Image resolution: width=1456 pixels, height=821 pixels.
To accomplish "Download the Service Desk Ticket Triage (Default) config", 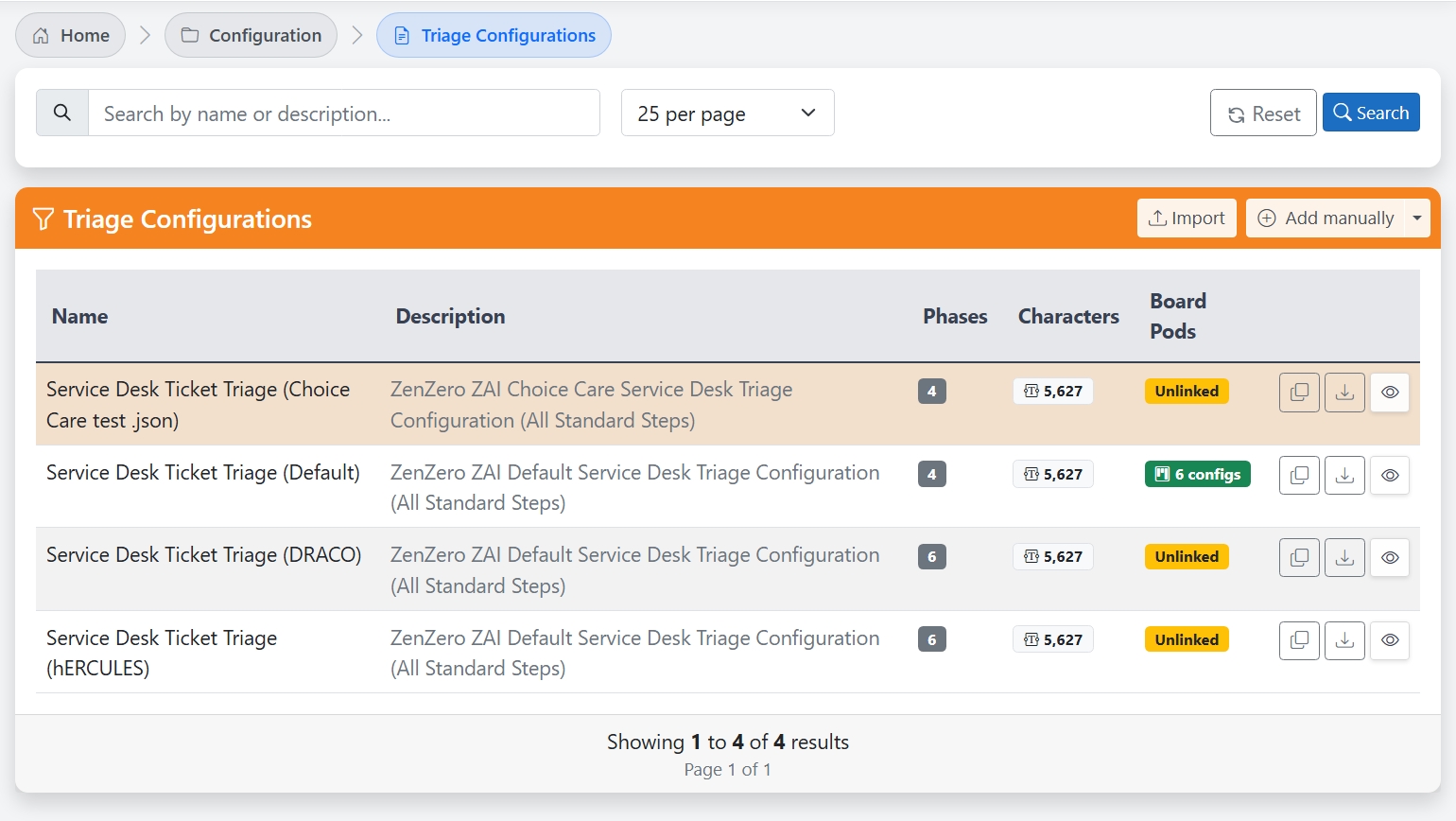I will tap(1344, 475).
